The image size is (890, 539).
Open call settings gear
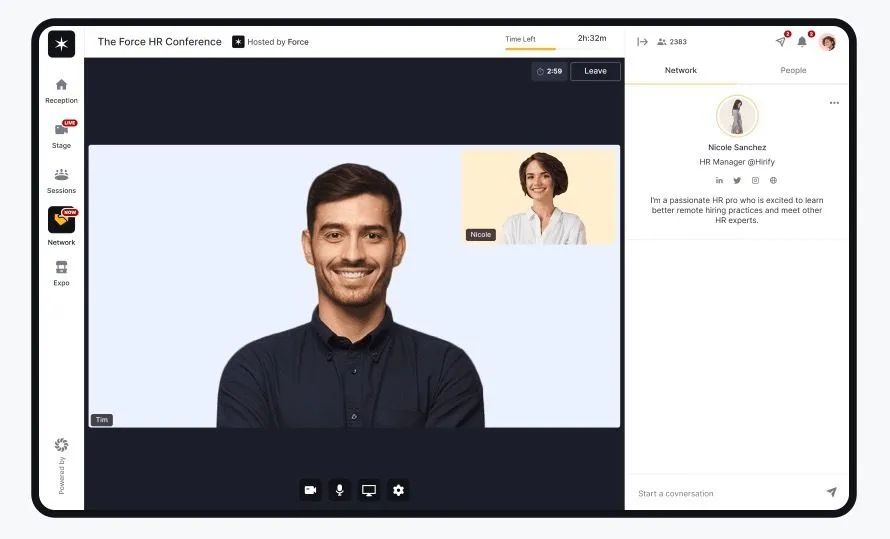[x=398, y=490]
